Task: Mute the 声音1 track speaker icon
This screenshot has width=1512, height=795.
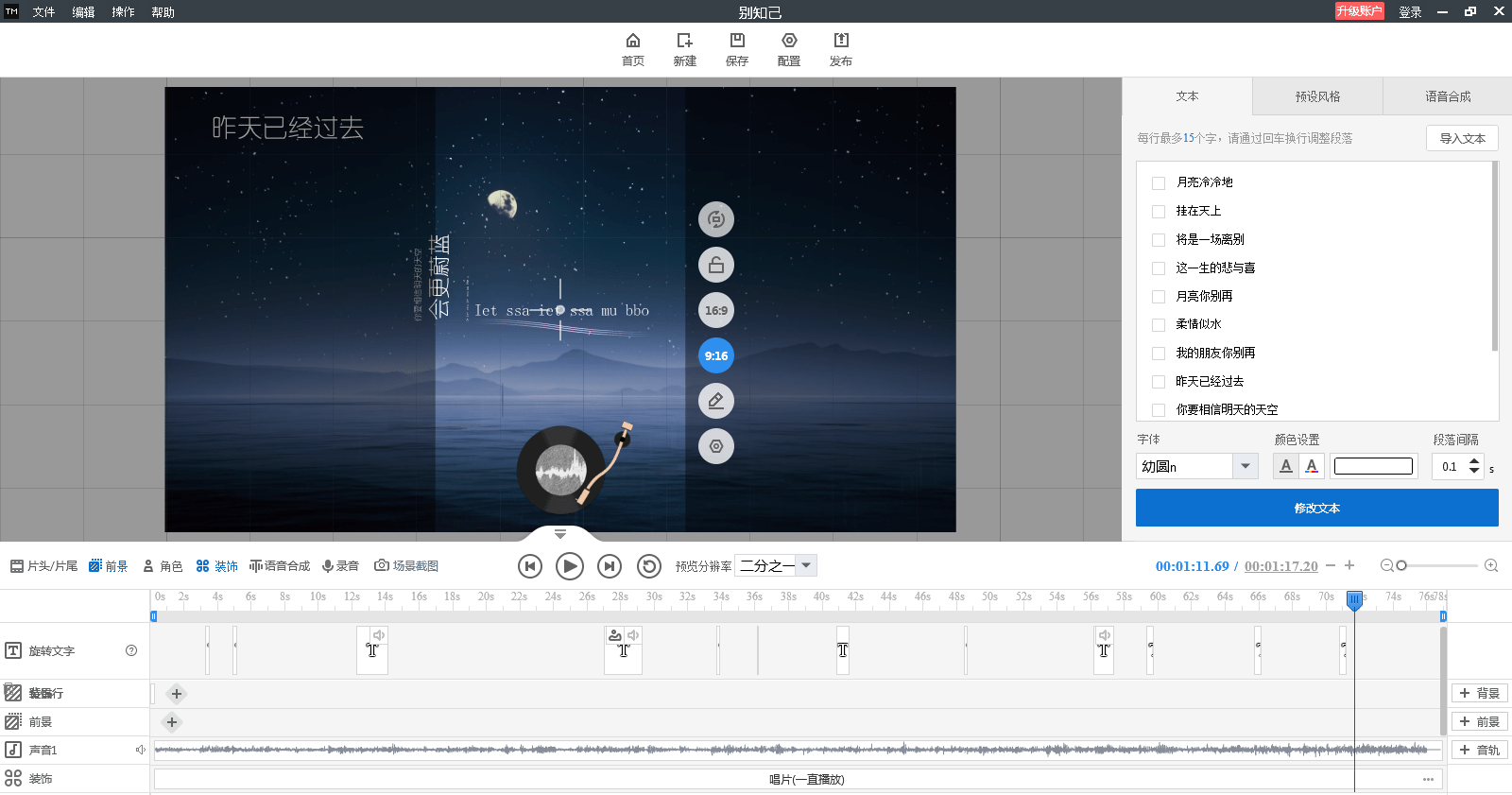Action: (x=140, y=750)
